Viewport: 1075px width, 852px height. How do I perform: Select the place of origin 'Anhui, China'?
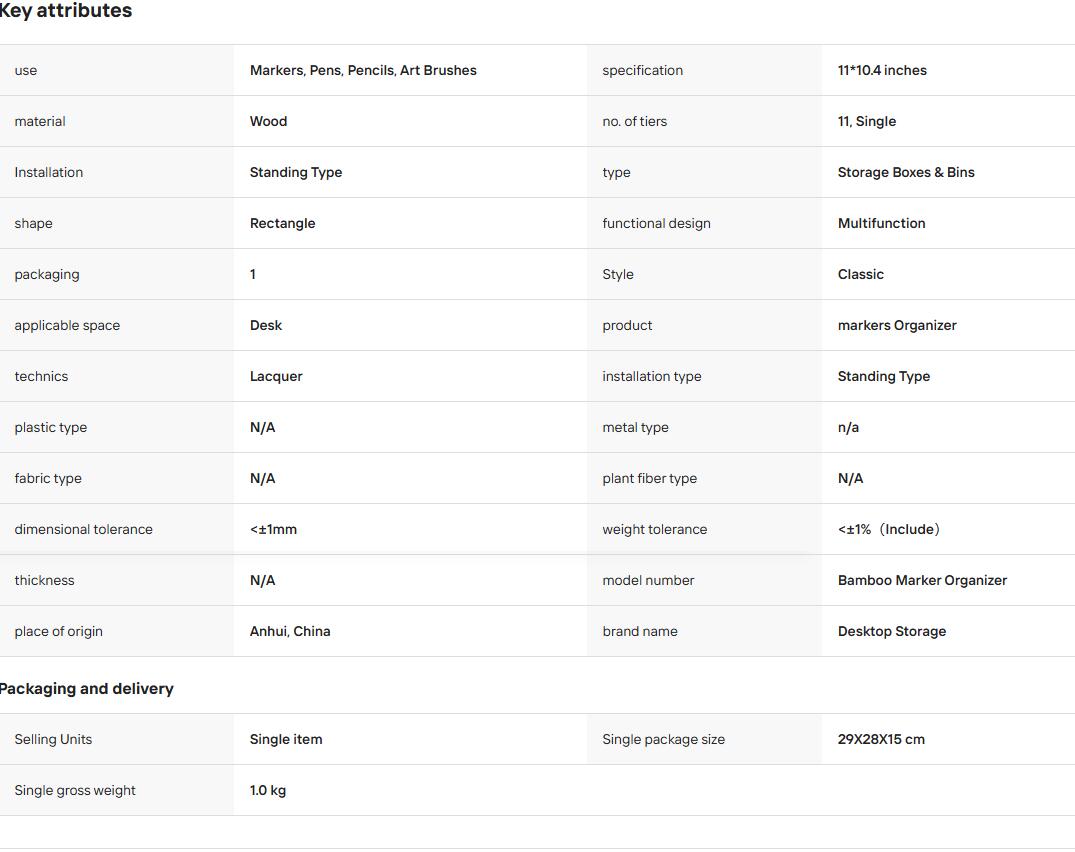pos(289,631)
